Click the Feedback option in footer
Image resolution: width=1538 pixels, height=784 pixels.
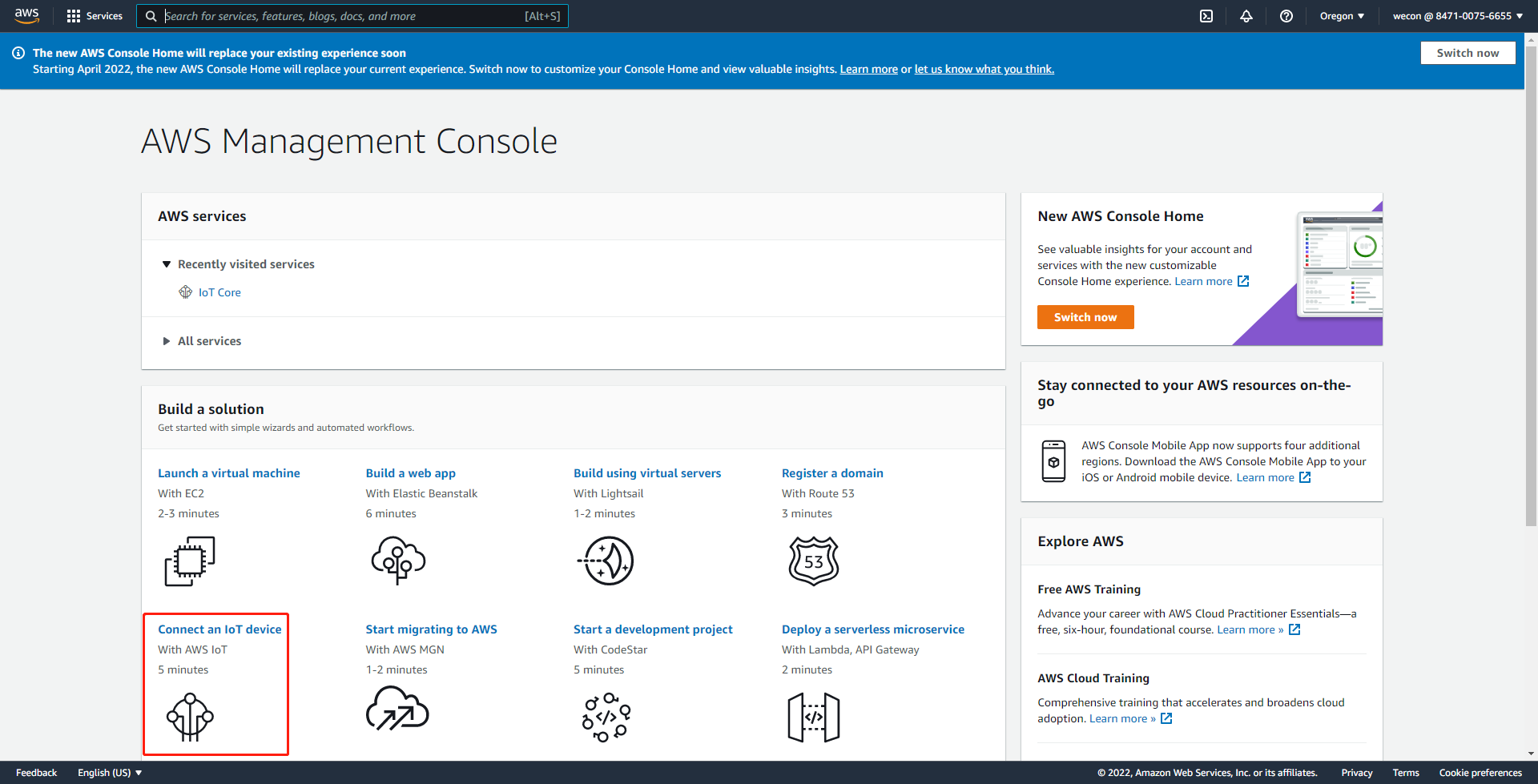tap(36, 773)
